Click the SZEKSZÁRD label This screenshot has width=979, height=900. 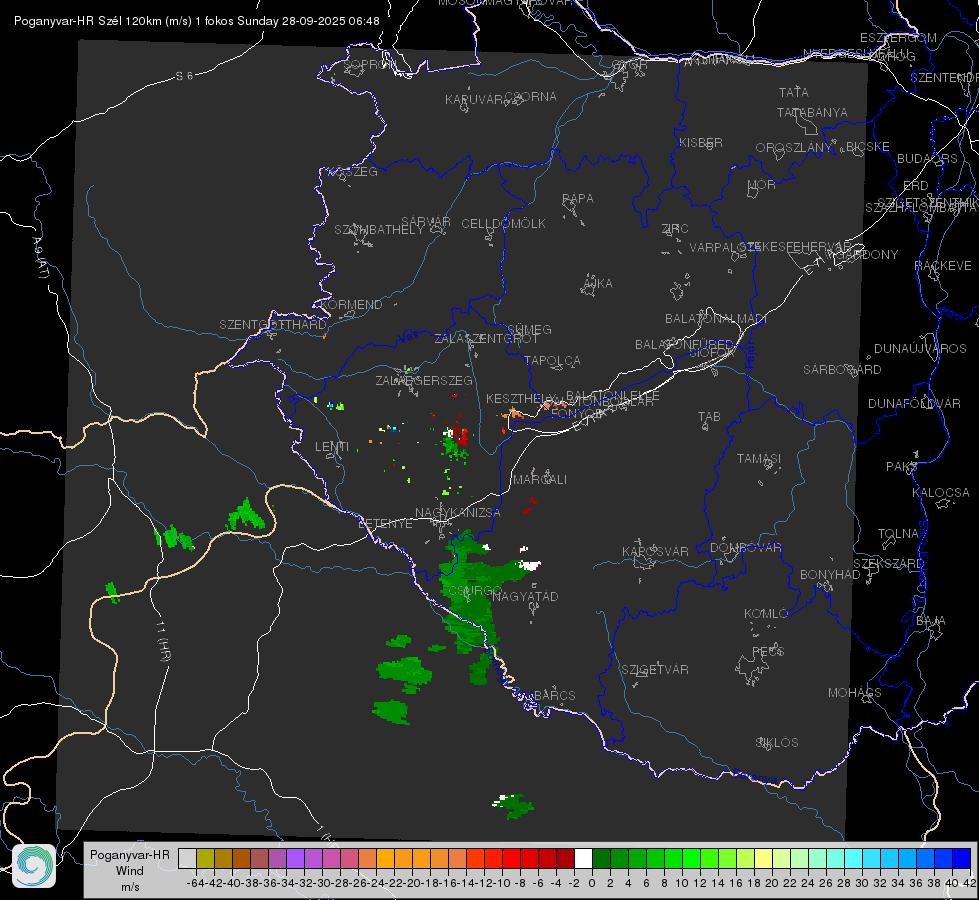pyautogui.click(x=888, y=564)
